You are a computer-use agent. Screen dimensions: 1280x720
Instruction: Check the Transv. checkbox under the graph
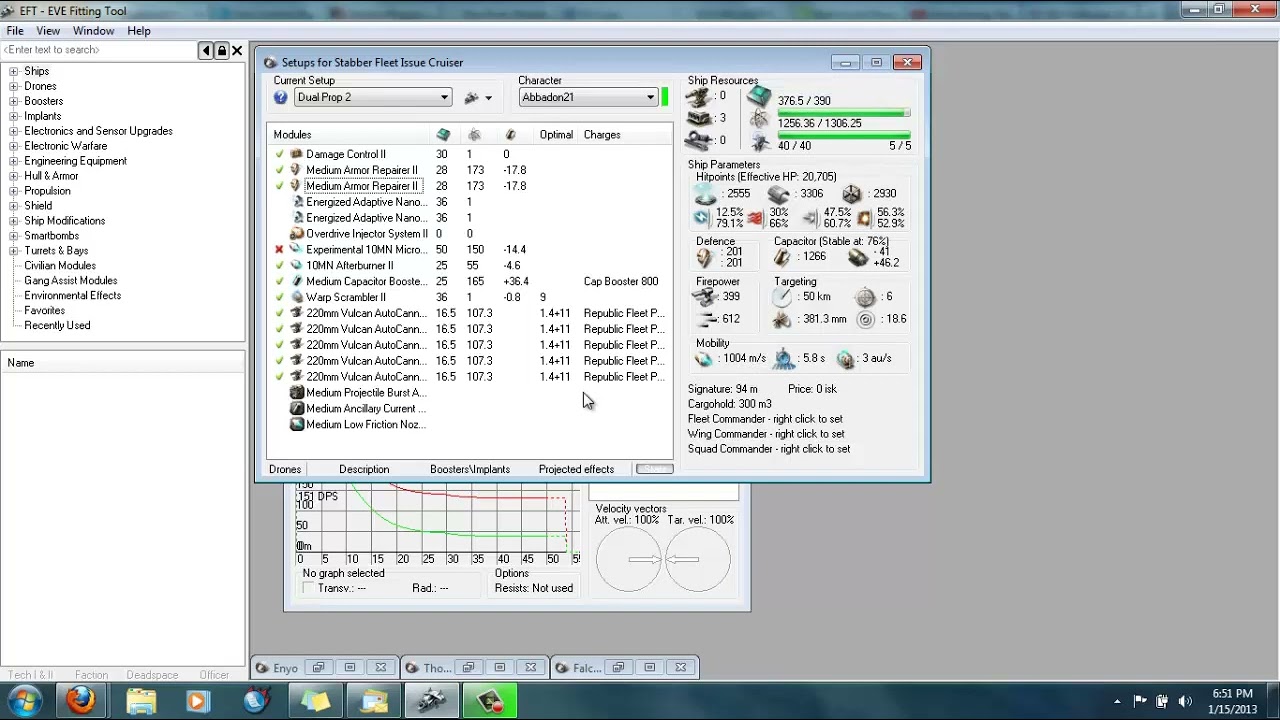pyautogui.click(x=308, y=588)
